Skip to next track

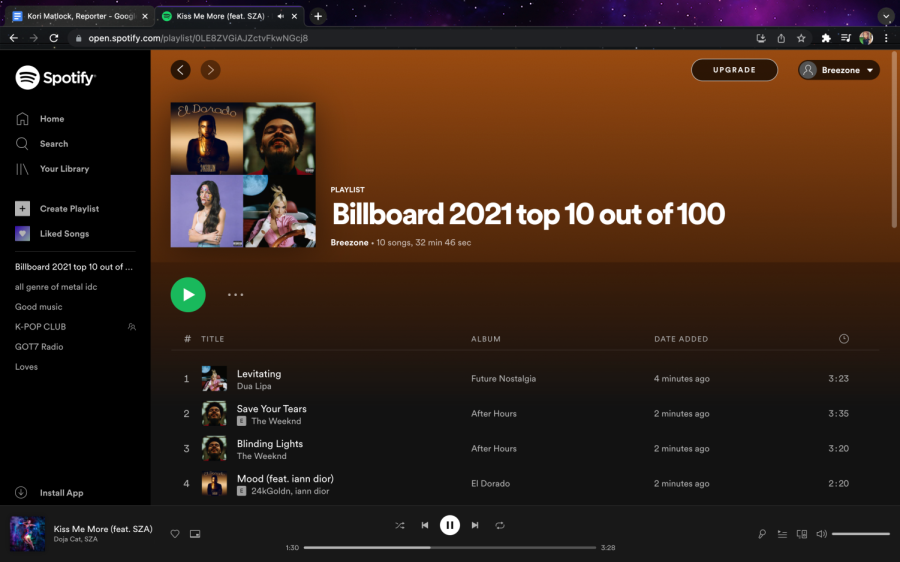pos(475,525)
